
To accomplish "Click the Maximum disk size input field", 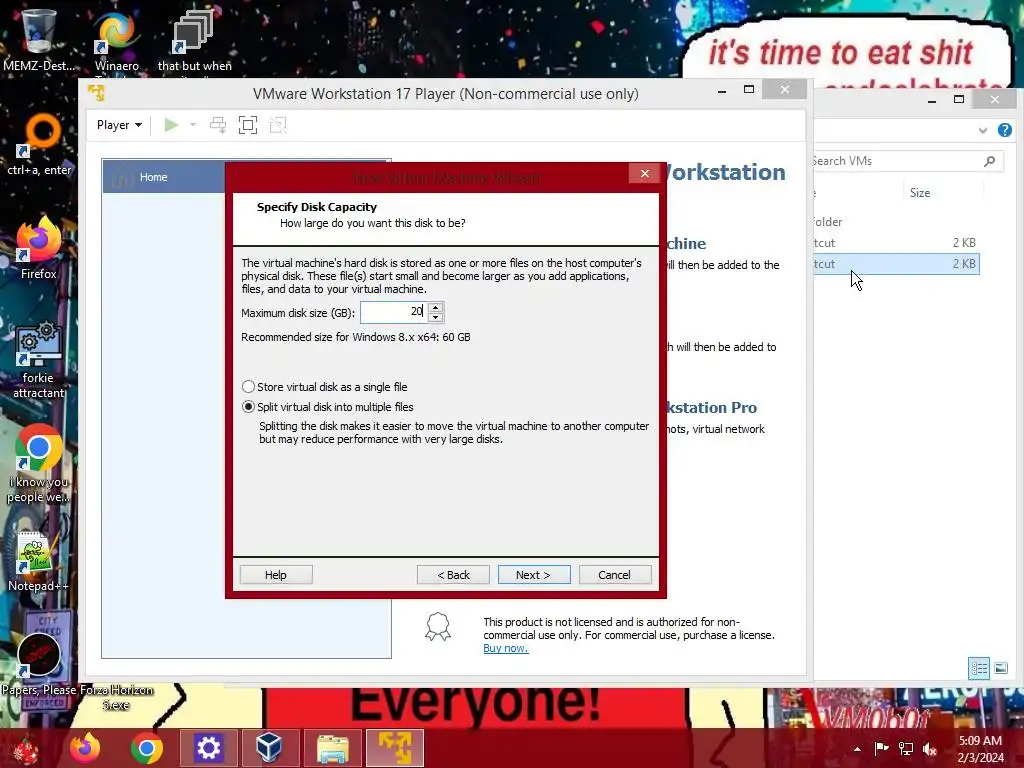I will pyautogui.click(x=393, y=312).
